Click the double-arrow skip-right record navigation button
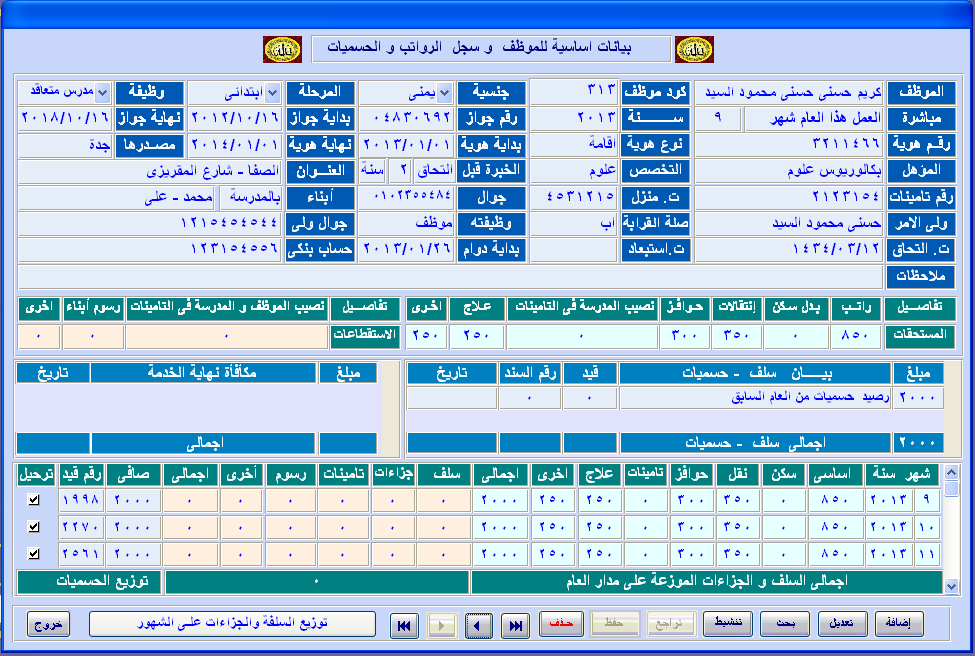The width and height of the screenshot is (975, 656). point(516,625)
